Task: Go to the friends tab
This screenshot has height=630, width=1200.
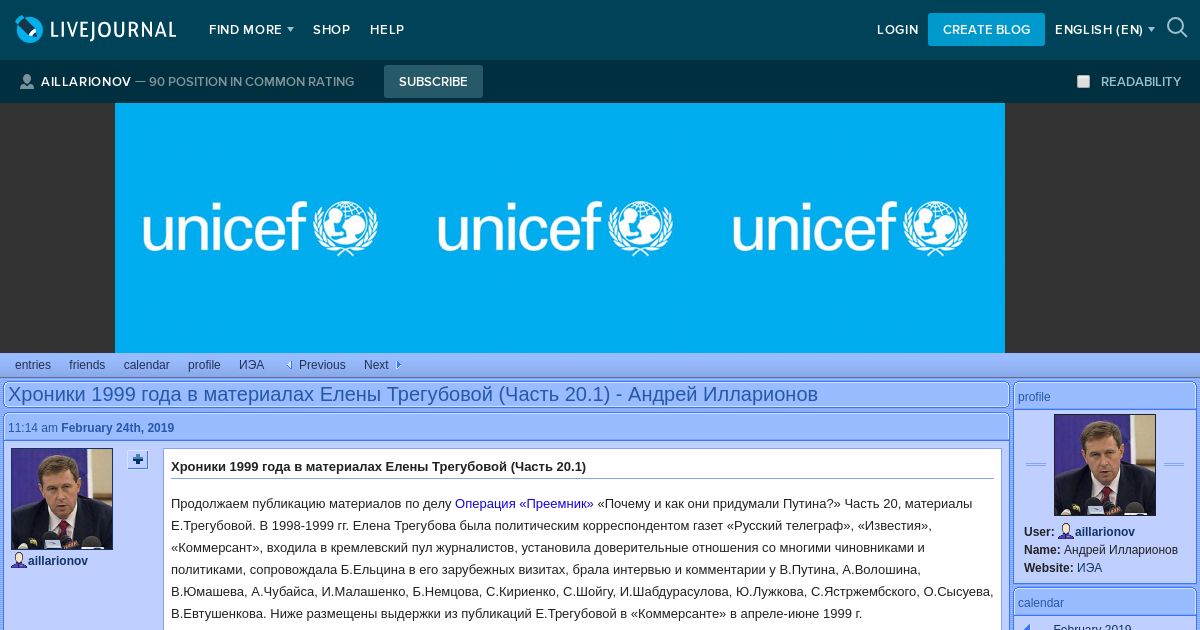Action: tap(87, 365)
